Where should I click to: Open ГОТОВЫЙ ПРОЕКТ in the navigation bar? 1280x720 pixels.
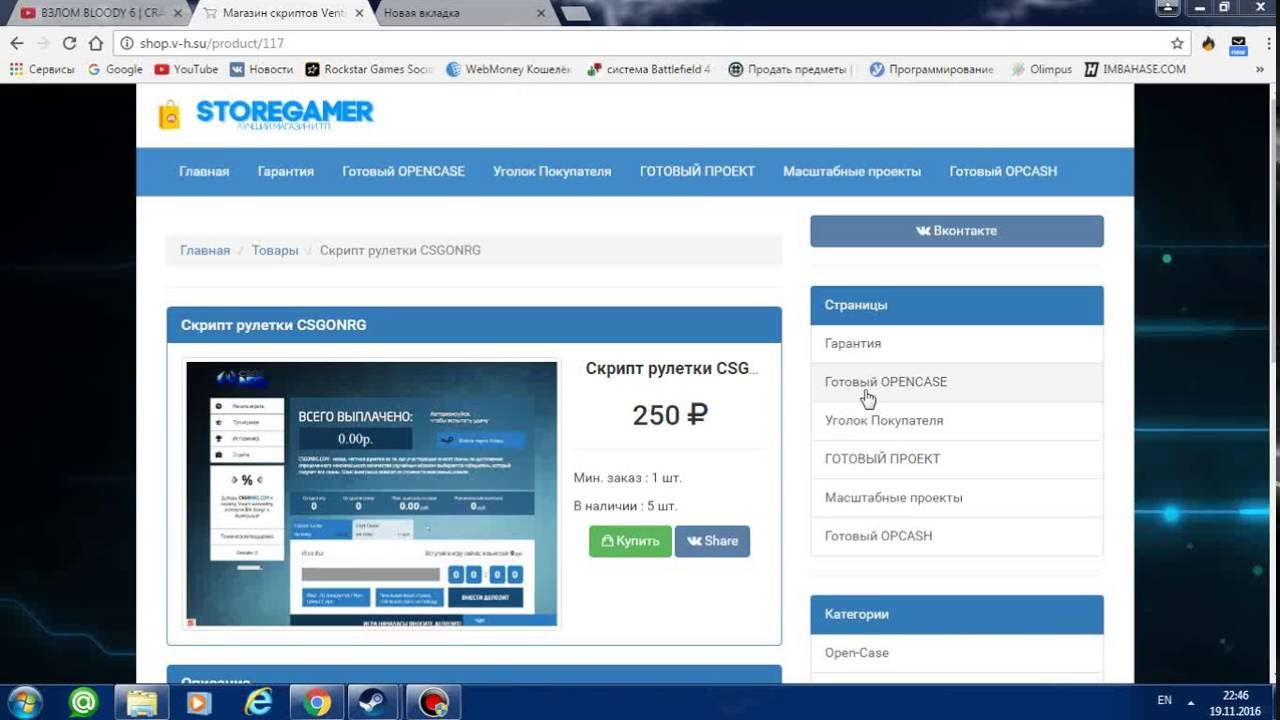[697, 171]
